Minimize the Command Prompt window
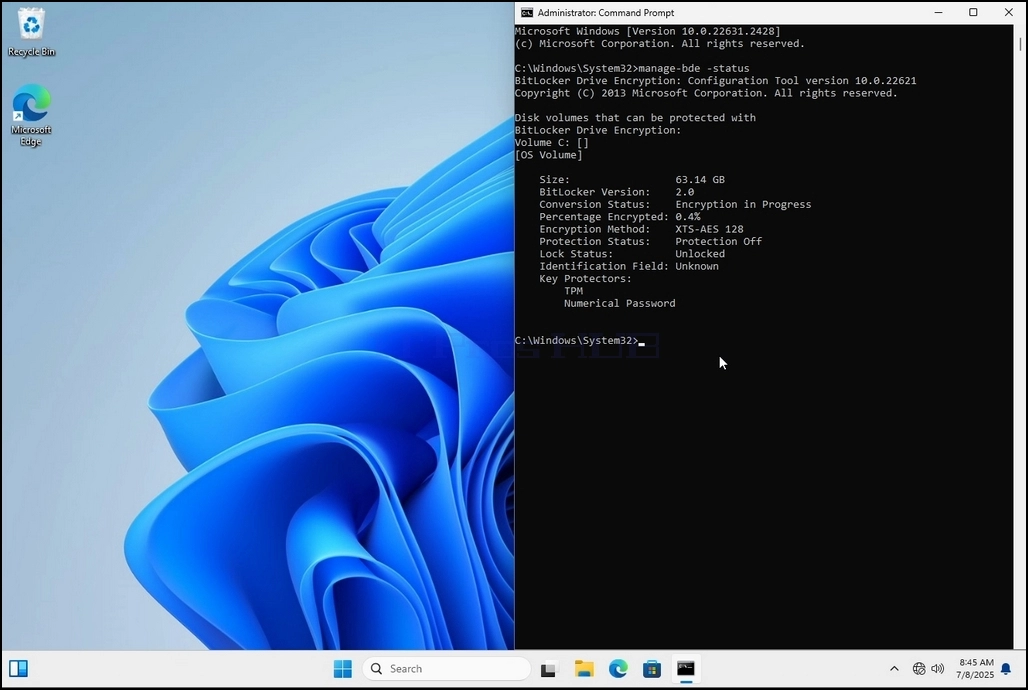Image resolution: width=1028 pixels, height=690 pixels. 939,12
